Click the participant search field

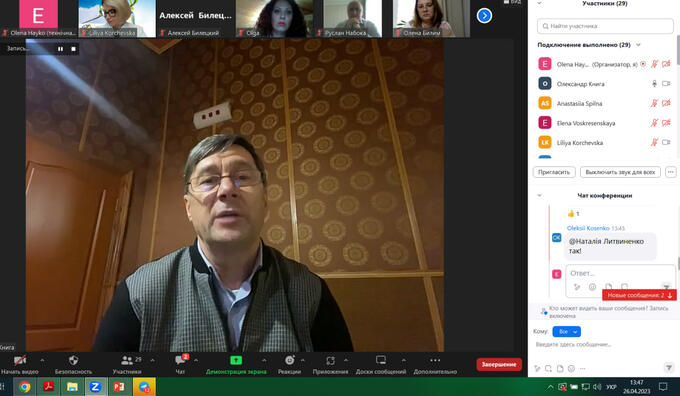605,26
